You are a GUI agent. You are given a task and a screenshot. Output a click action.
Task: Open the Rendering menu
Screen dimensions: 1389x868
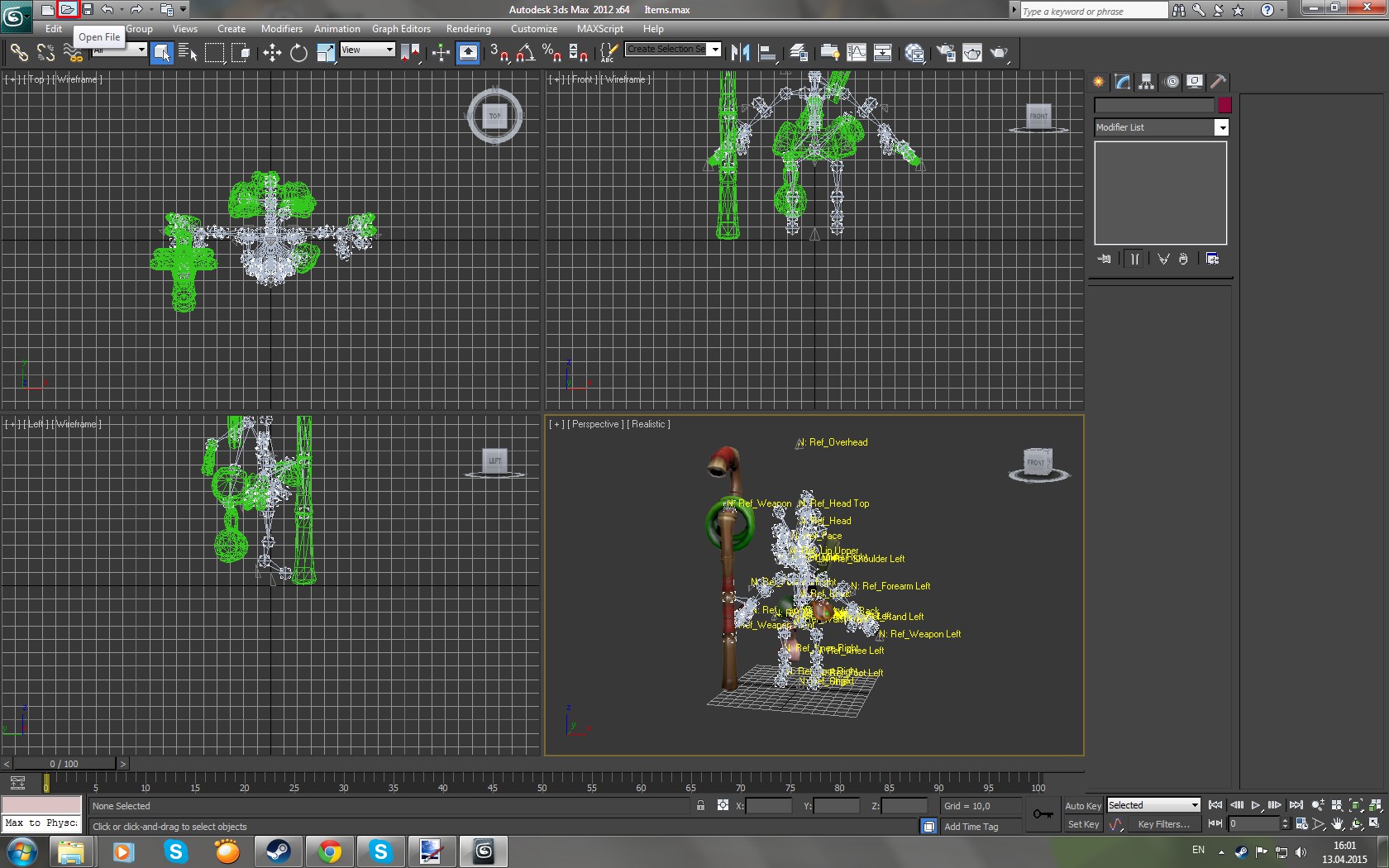(x=468, y=29)
